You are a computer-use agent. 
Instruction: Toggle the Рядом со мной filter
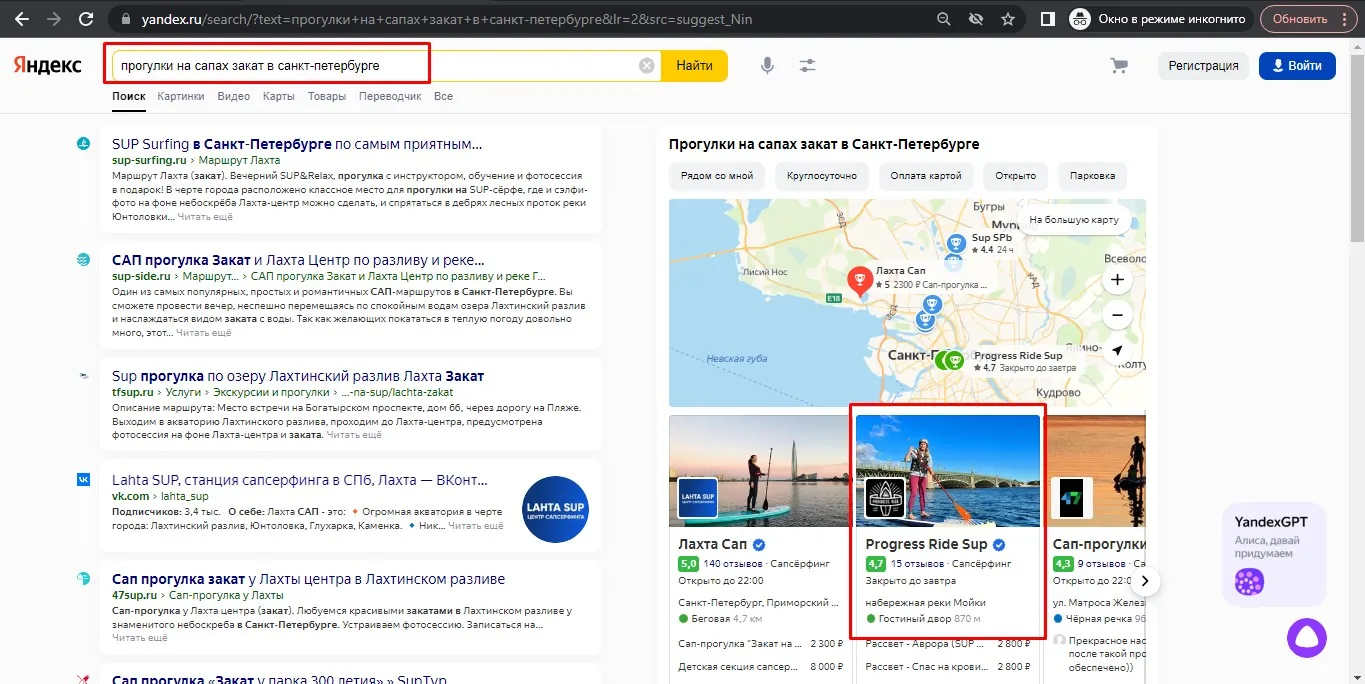tap(717, 176)
